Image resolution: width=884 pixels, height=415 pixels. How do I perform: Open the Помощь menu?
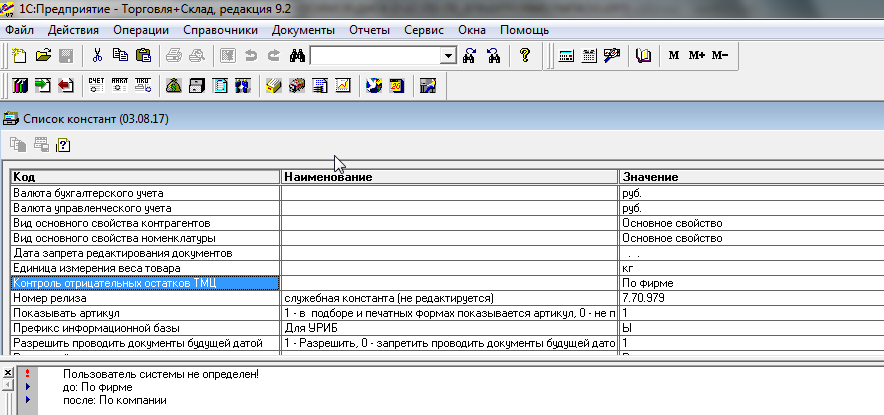(524, 30)
